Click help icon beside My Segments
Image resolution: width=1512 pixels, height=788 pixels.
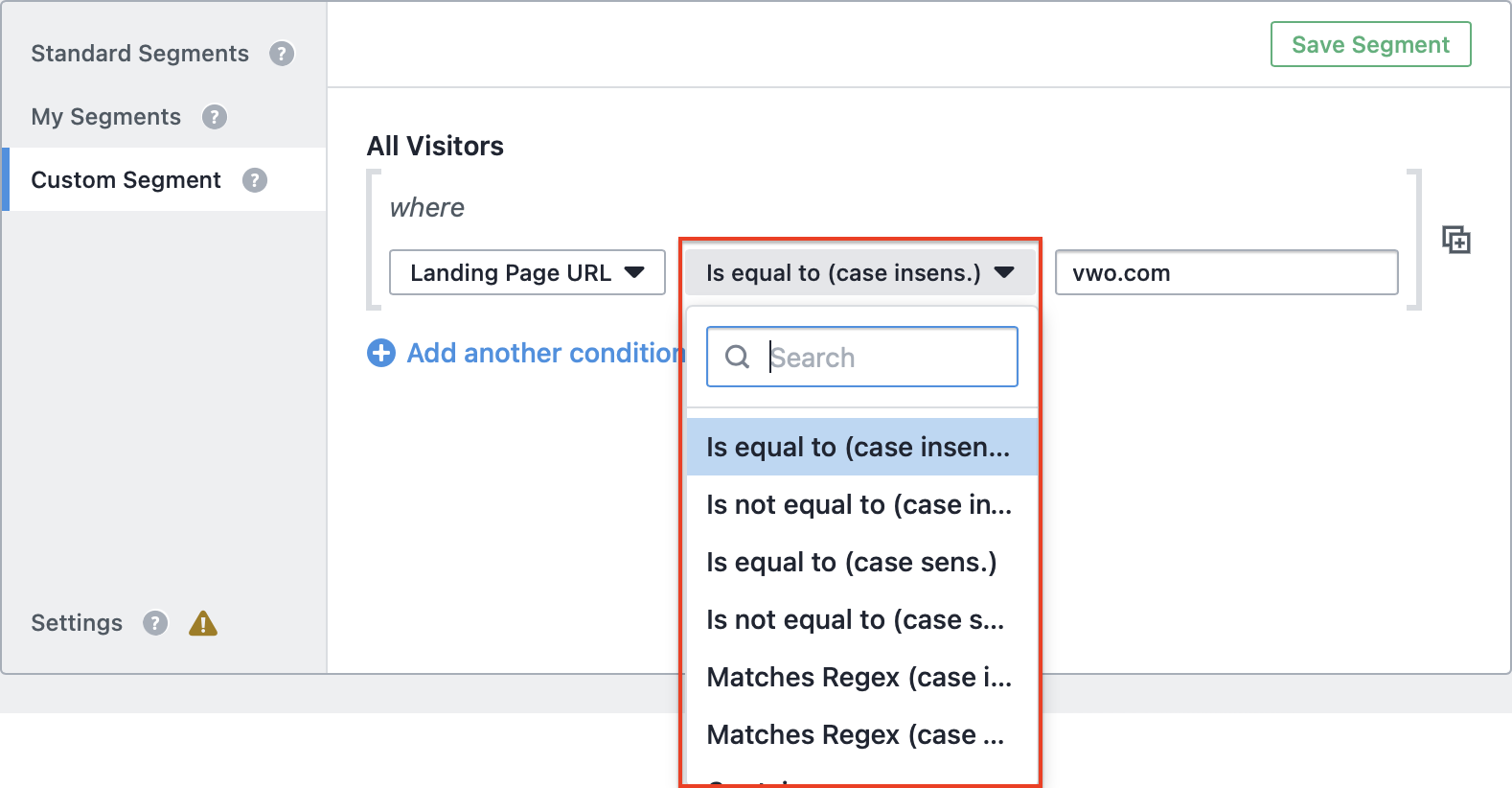click(215, 117)
